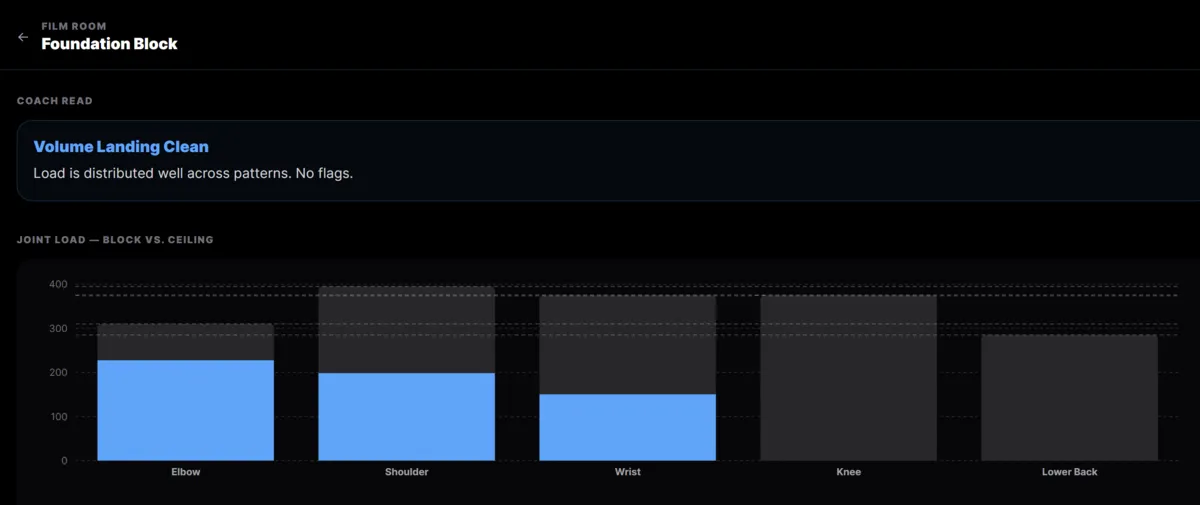Click the JOINT LOAD — BLOCK VS. CEILING heading
Image resolution: width=1200 pixels, height=505 pixels.
tap(115, 240)
